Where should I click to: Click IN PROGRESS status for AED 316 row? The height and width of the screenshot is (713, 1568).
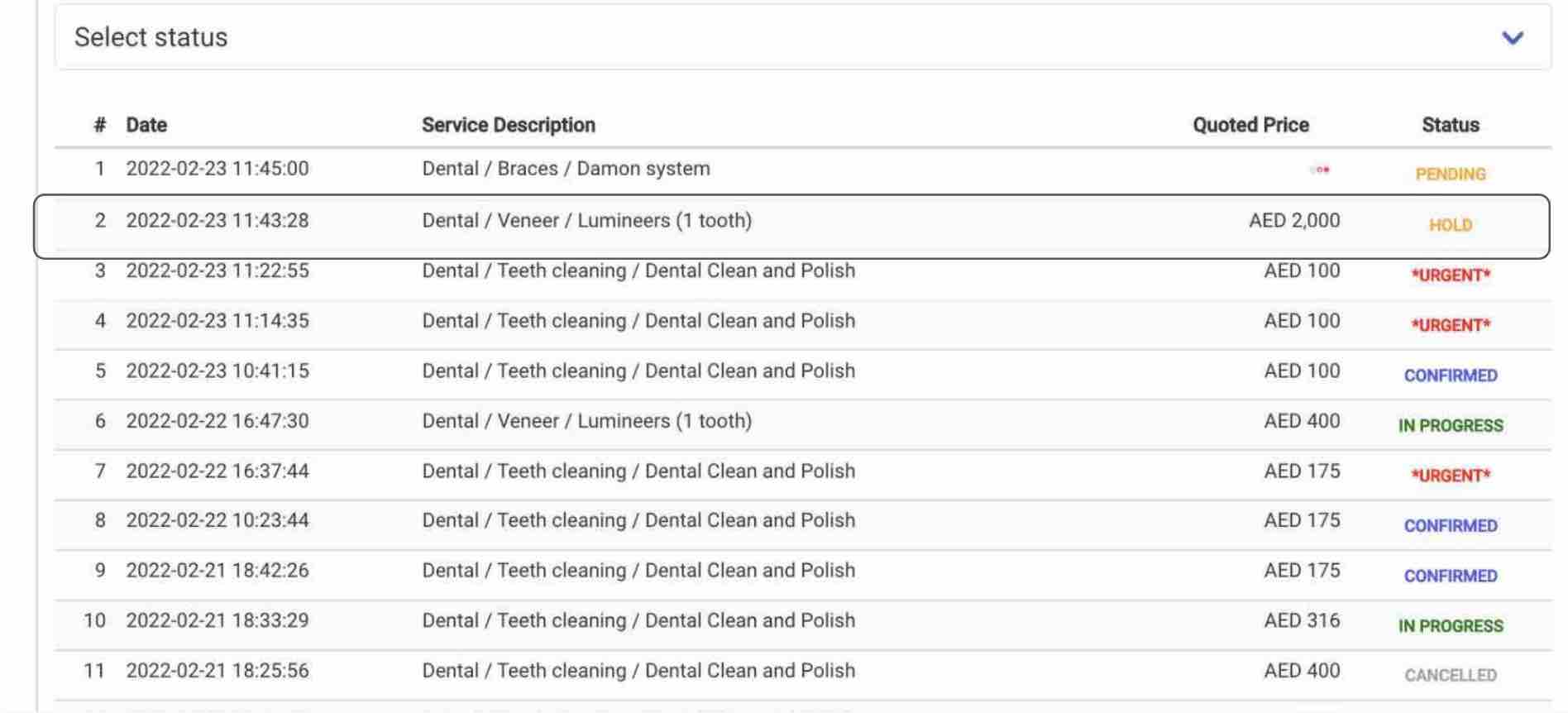(x=1451, y=626)
